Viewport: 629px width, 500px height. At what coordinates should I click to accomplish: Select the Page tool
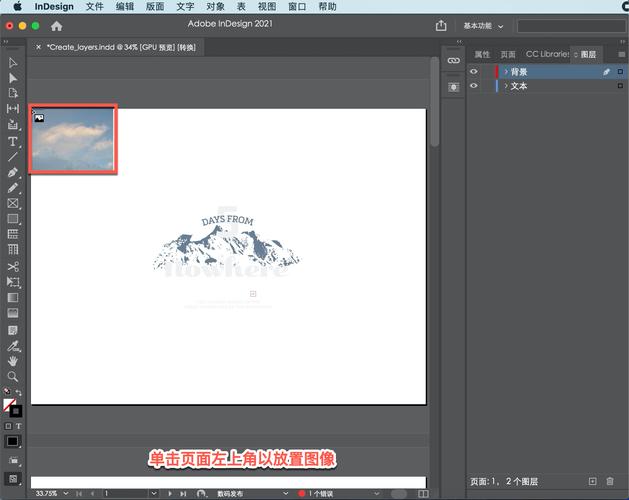point(13,93)
